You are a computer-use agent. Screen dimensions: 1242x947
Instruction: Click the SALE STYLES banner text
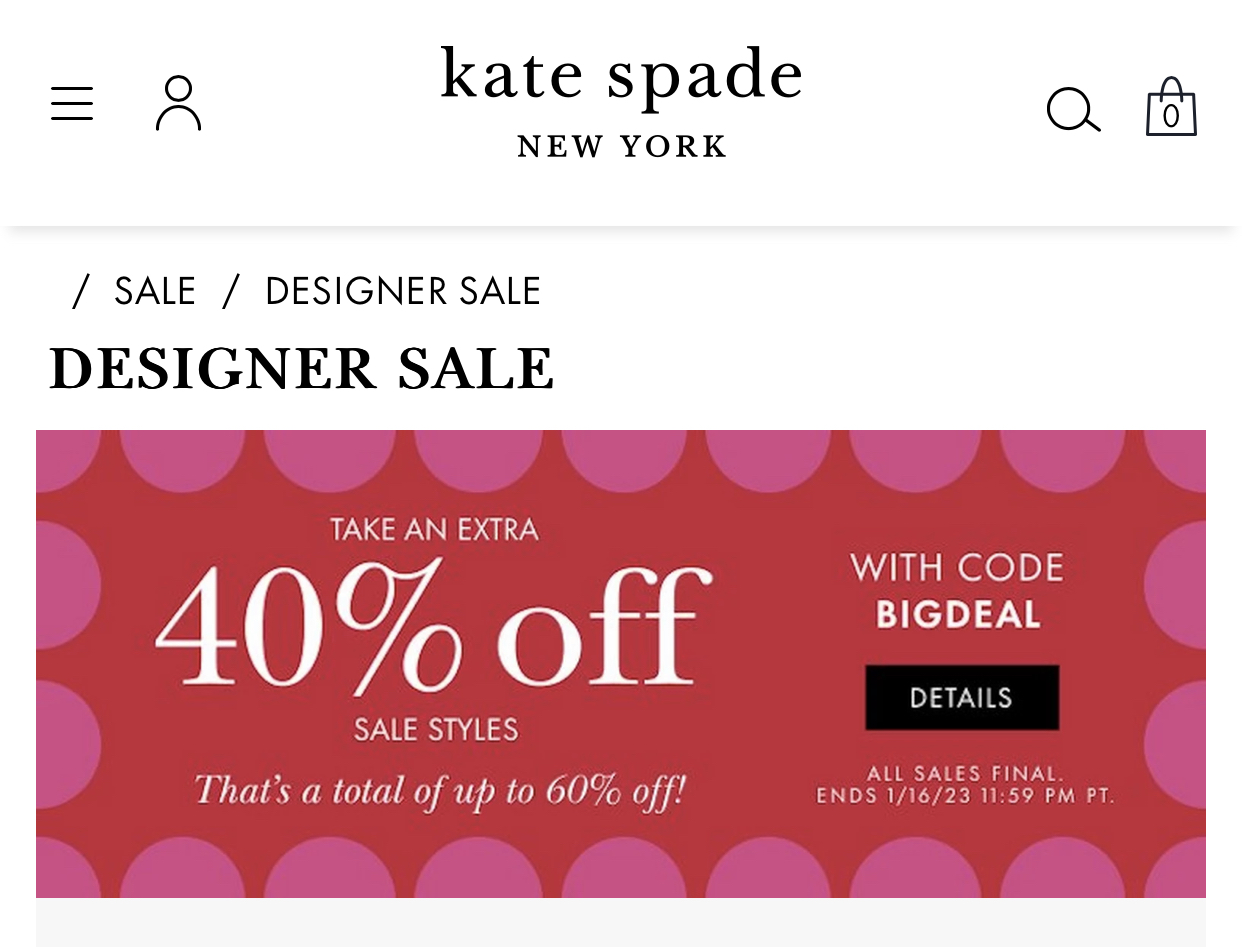click(x=436, y=729)
